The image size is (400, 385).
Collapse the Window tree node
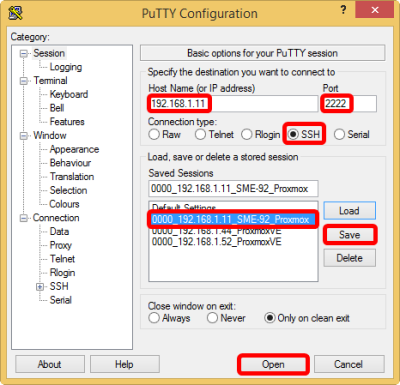pyautogui.click(x=23, y=136)
